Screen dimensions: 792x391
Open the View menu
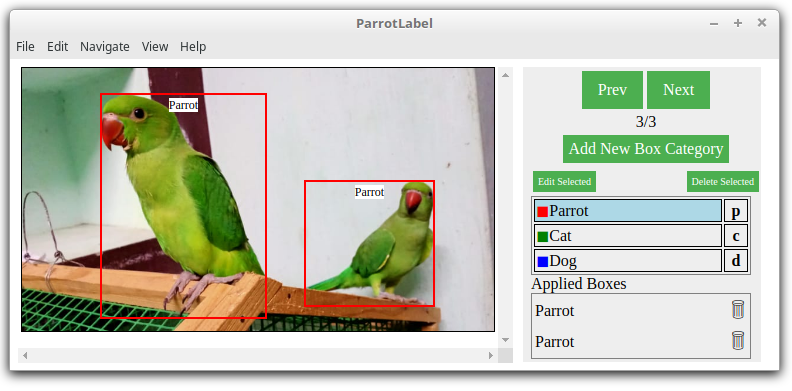click(x=155, y=46)
